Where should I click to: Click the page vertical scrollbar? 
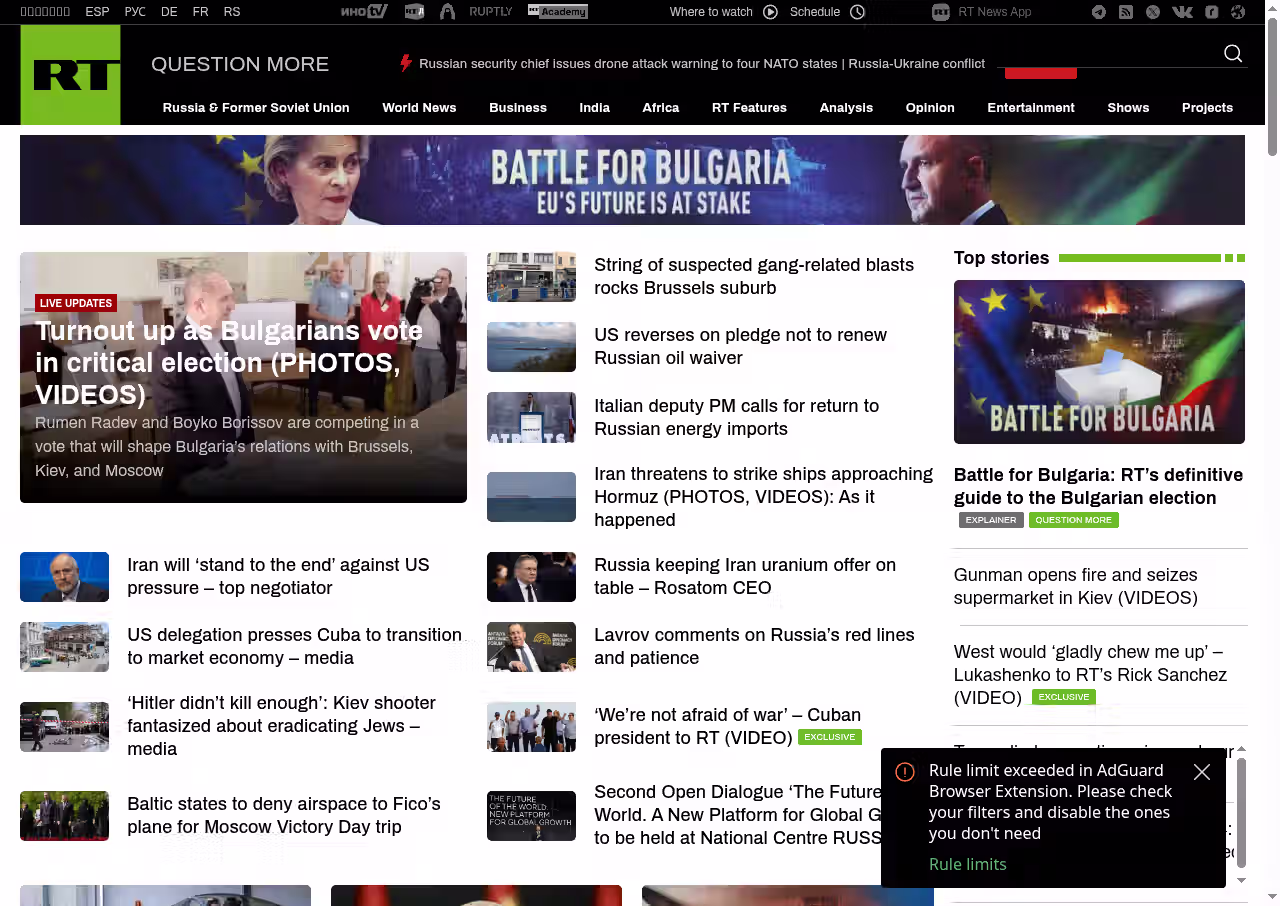[x=1272, y=450]
